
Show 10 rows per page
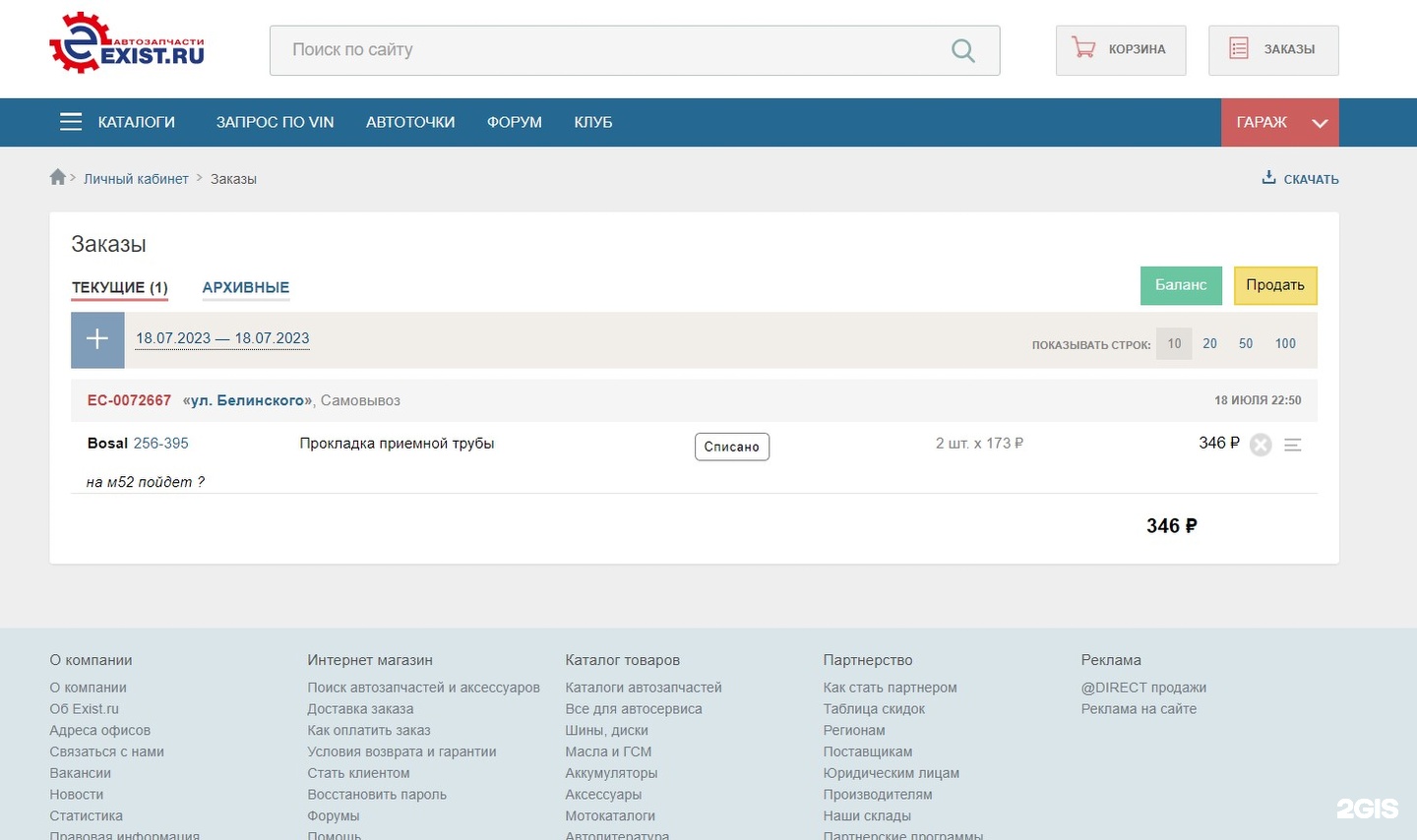[1174, 343]
